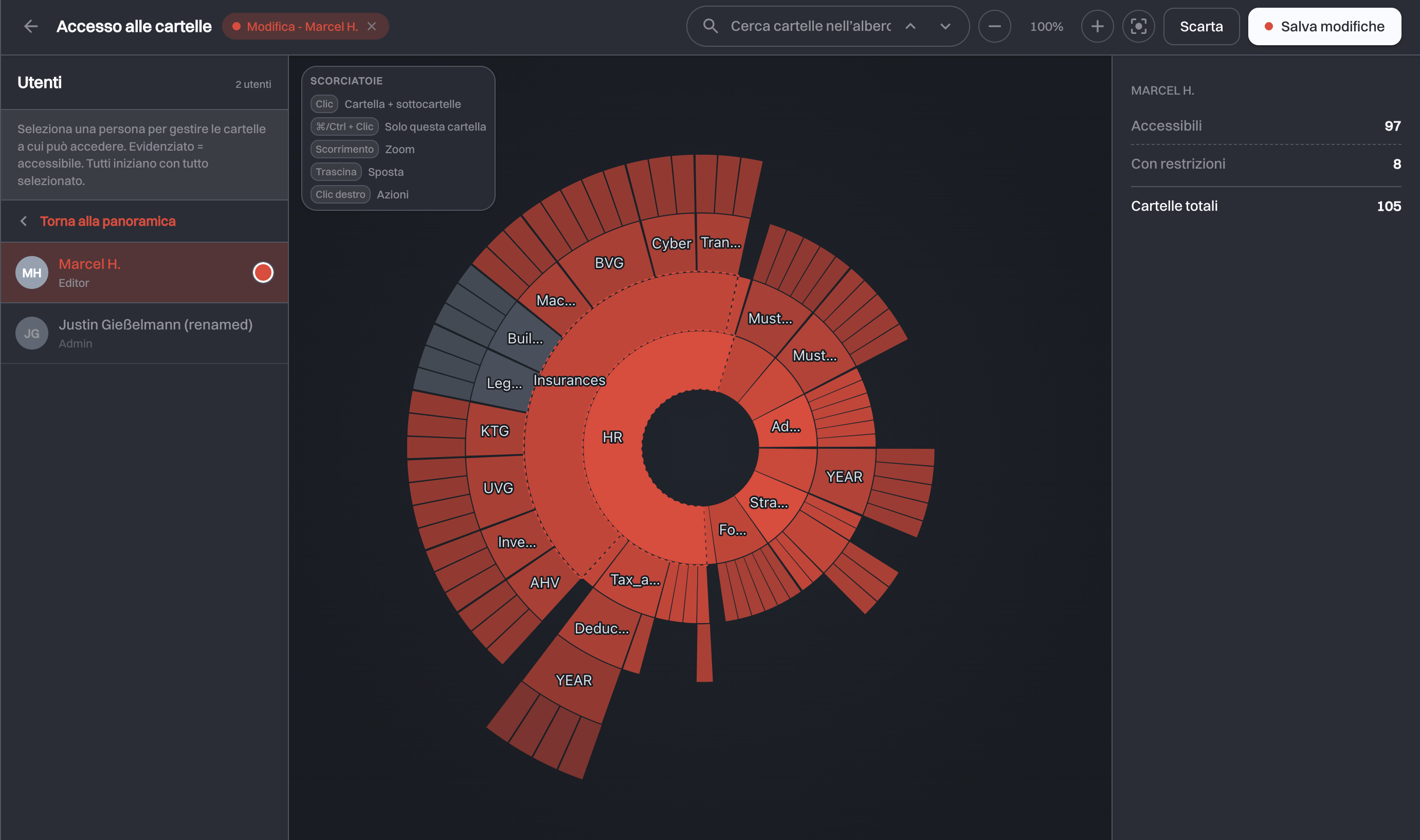Image resolution: width=1420 pixels, height=840 pixels.
Task: Click the Con restrizioni count row
Action: pyautogui.click(x=1265, y=164)
